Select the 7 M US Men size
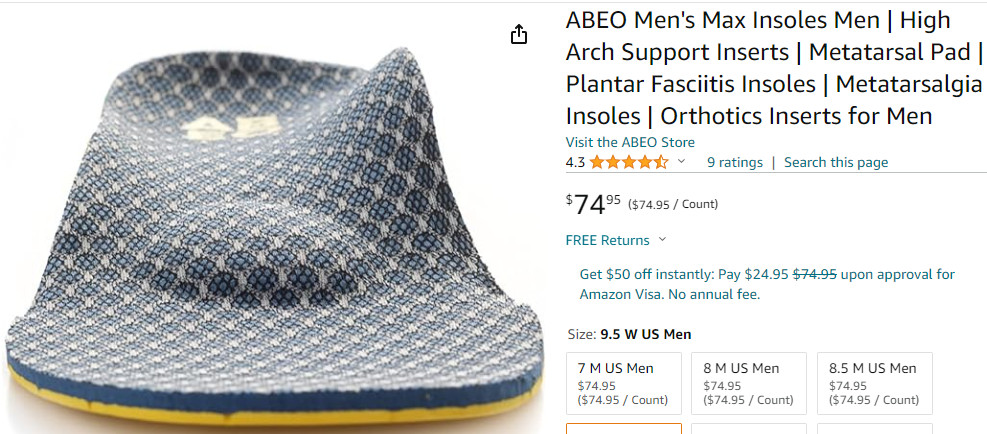This screenshot has width=987, height=434. tap(623, 383)
